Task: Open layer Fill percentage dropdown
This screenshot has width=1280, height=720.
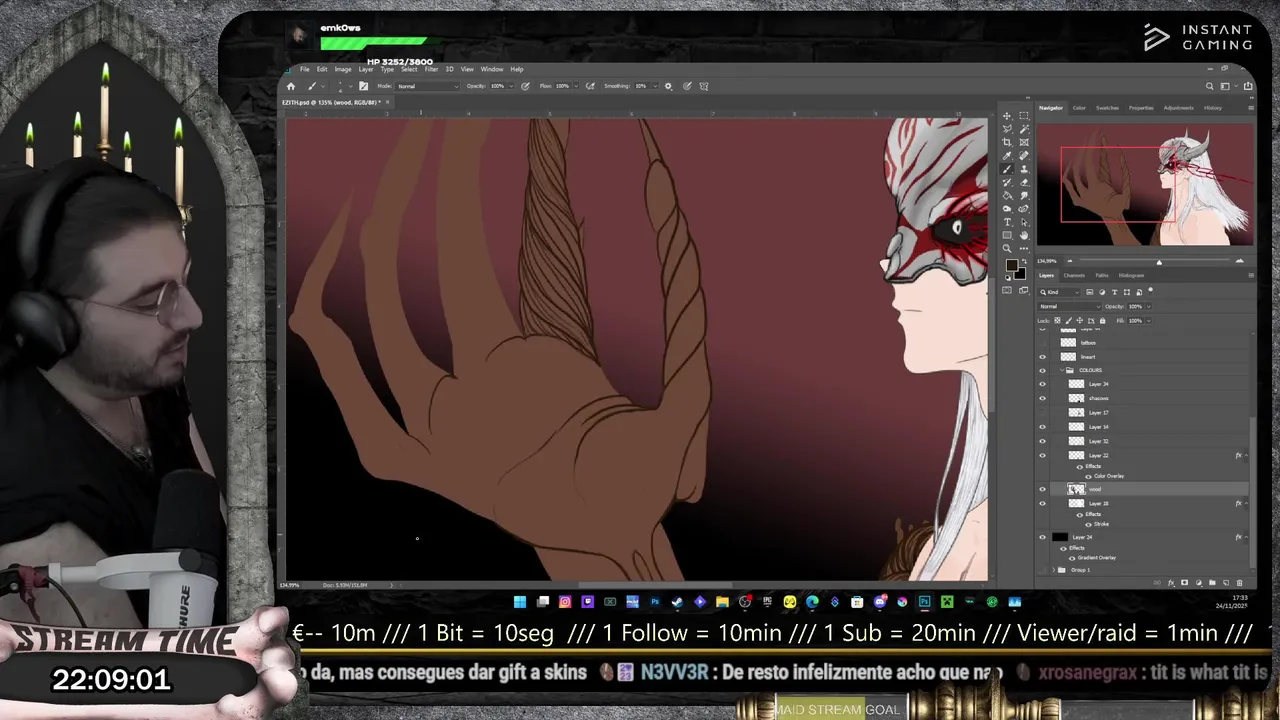Action: [x=1149, y=320]
